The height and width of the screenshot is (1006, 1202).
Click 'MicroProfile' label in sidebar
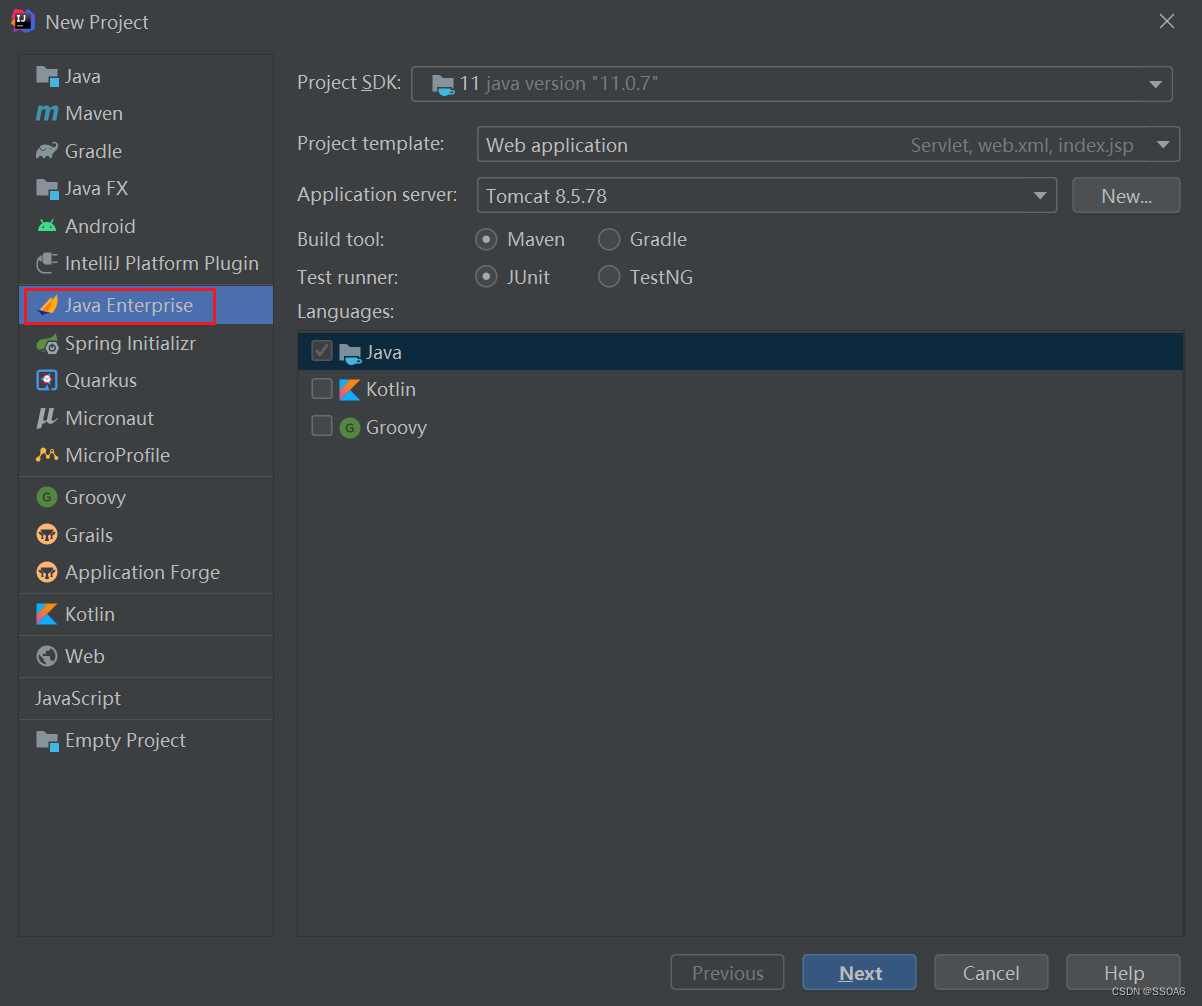click(117, 455)
